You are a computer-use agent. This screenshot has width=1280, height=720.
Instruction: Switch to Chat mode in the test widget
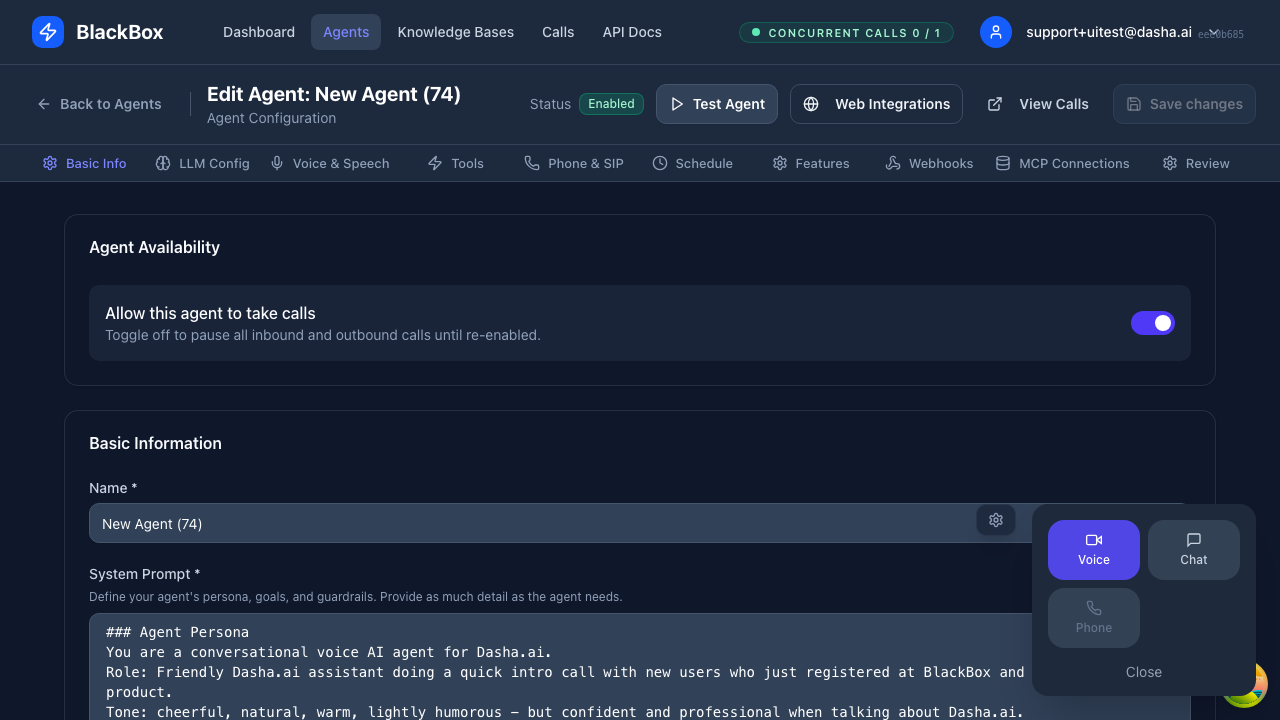coord(1193,549)
